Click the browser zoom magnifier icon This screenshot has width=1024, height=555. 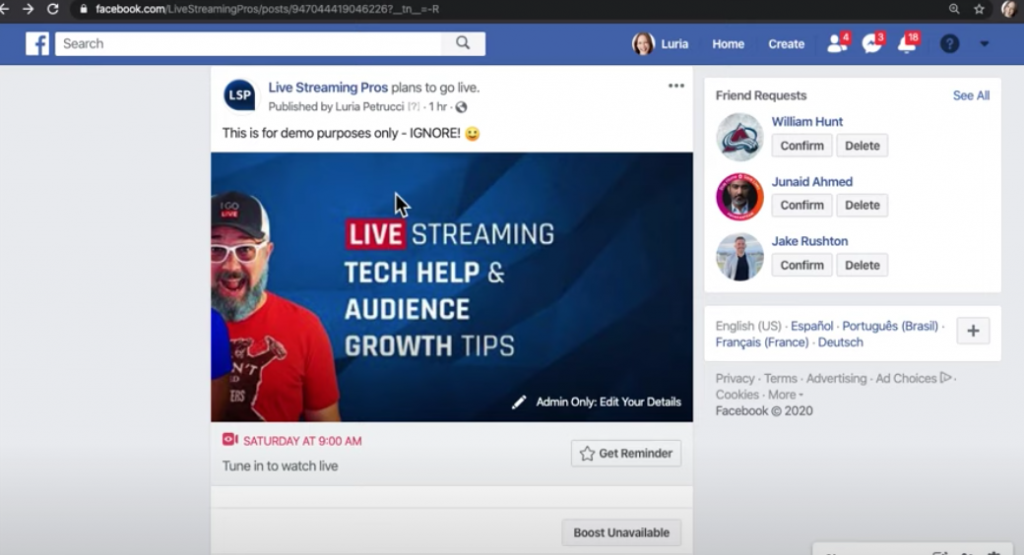954,9
